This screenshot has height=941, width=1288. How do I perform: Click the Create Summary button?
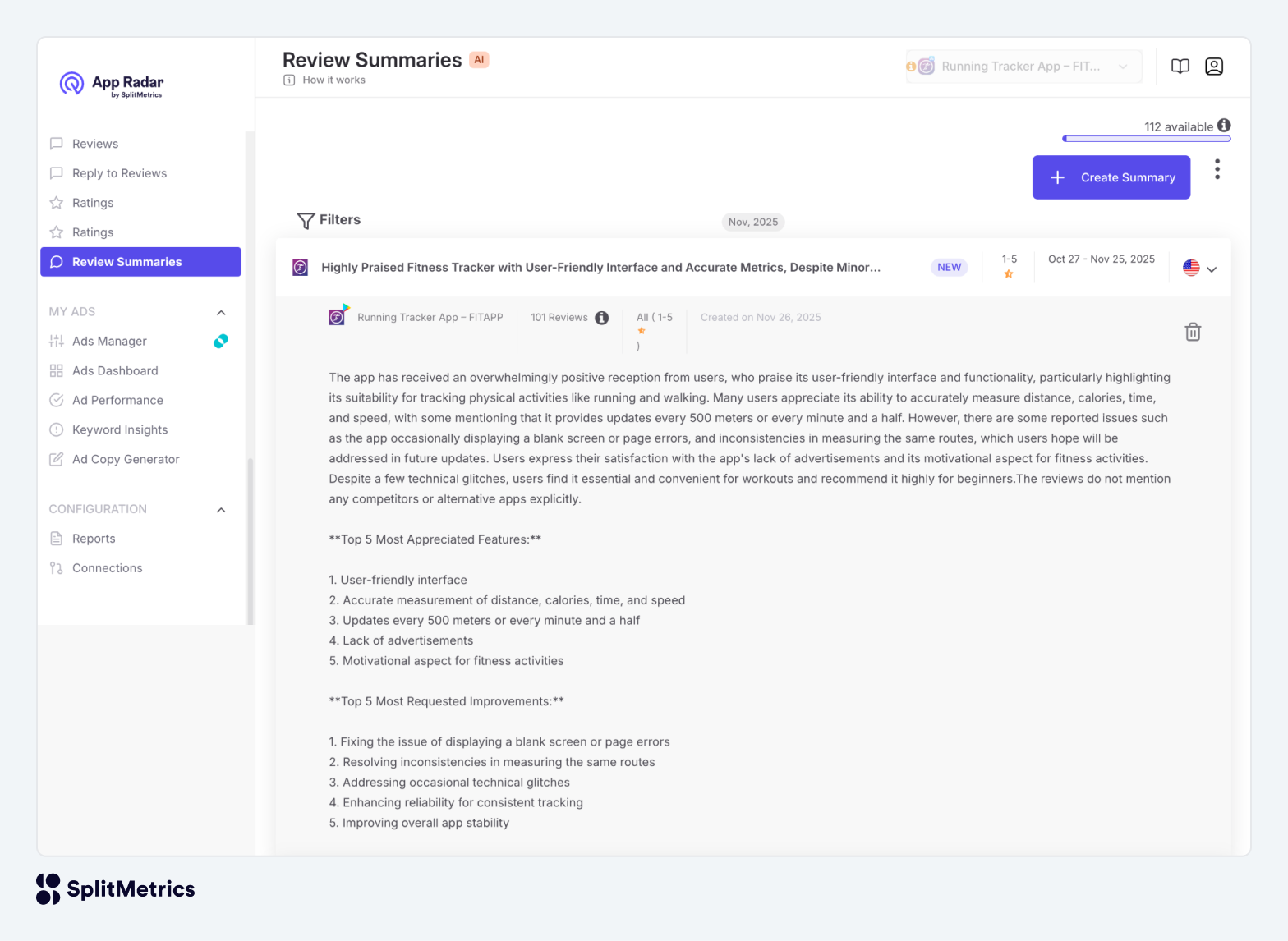pos(1111,177)
